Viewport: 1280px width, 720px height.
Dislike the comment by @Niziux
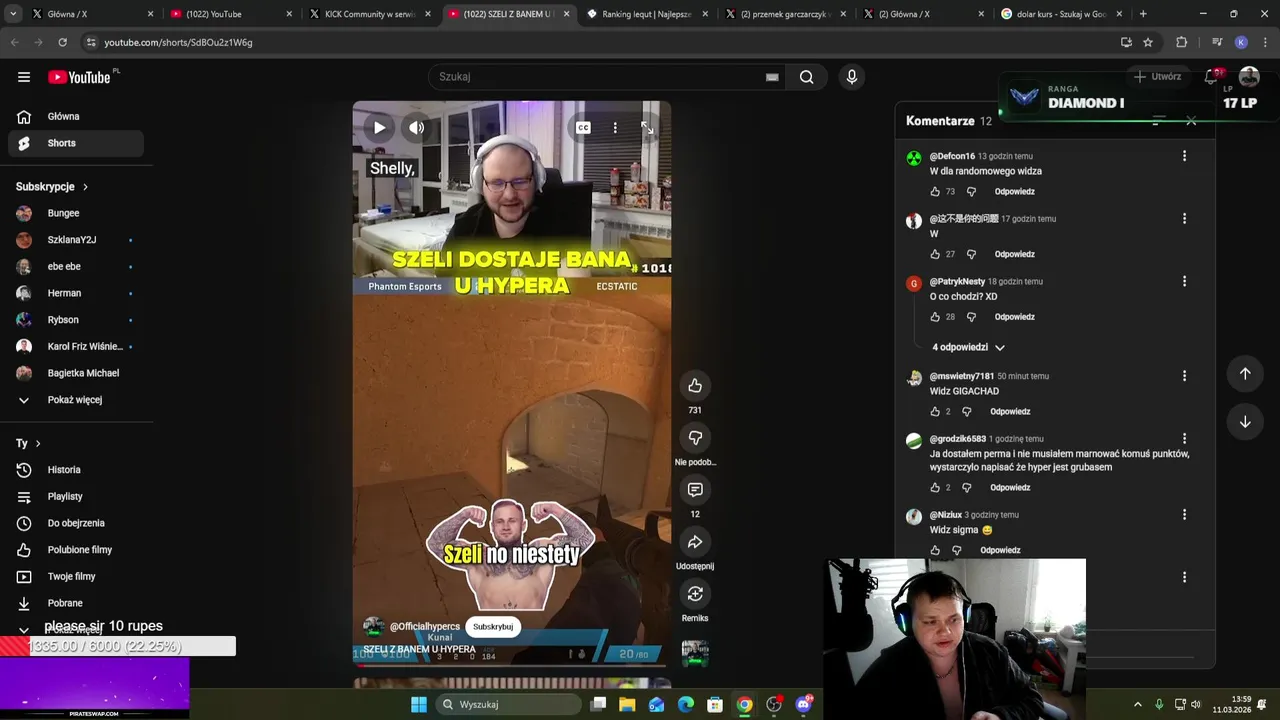[x=957, y=550]
